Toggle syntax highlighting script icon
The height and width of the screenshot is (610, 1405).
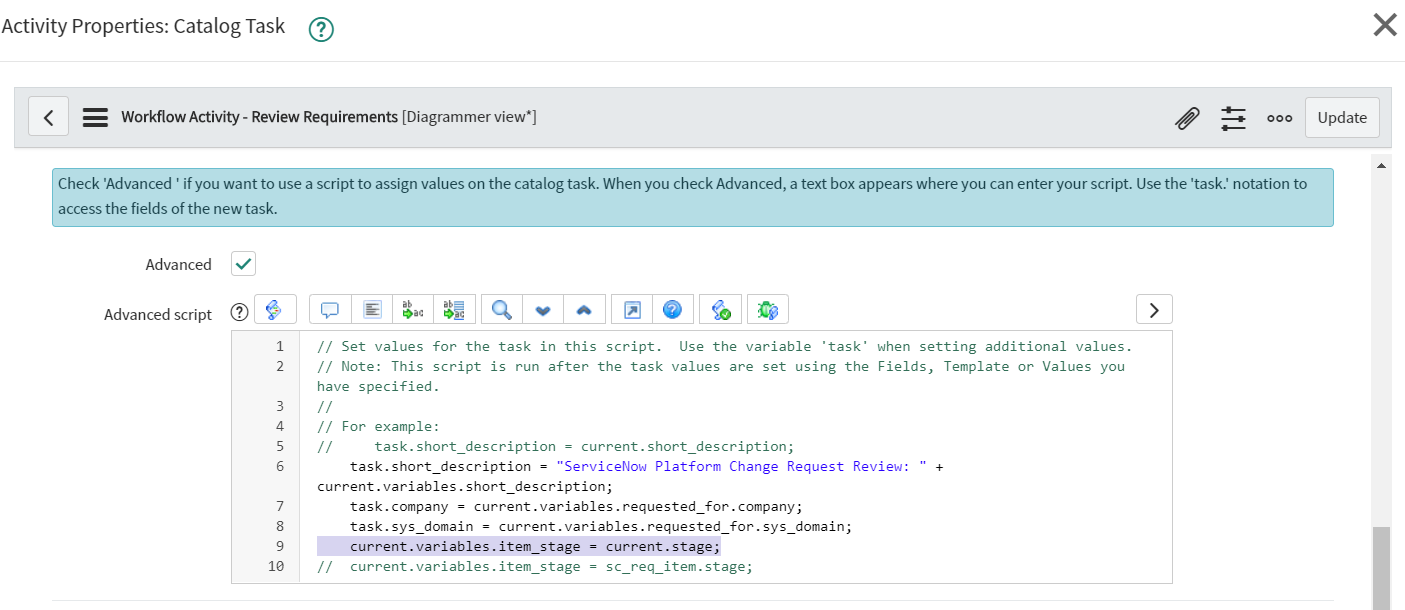[275, 310]
